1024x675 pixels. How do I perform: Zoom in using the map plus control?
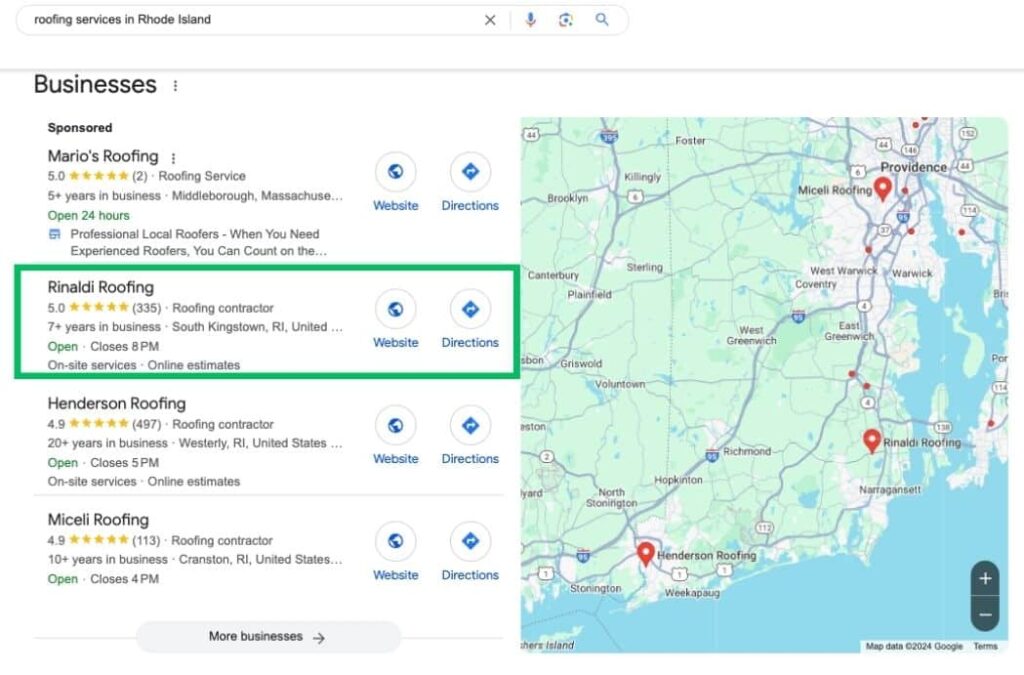tap(984, 579)
